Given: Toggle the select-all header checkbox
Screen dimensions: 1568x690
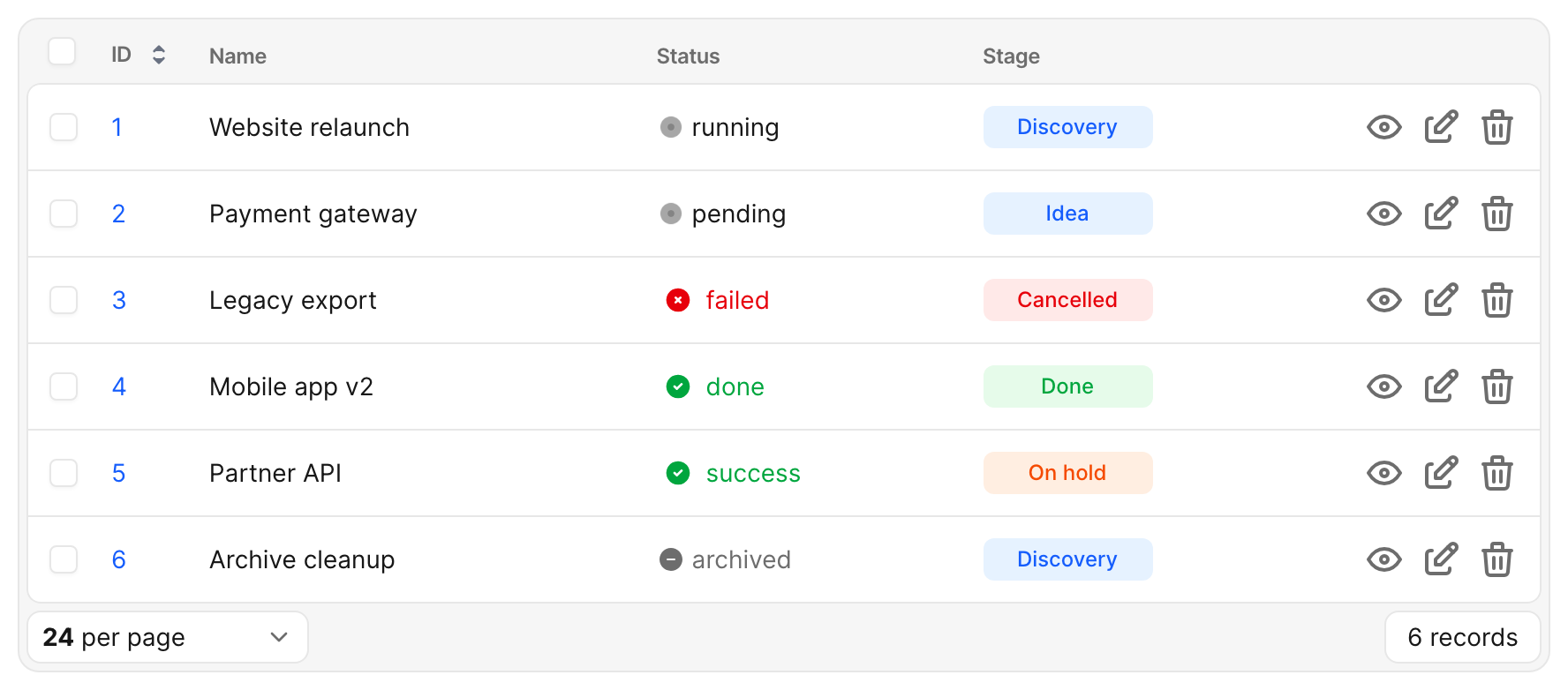Looking at the screenshot, I should click(x=62, y=51).
